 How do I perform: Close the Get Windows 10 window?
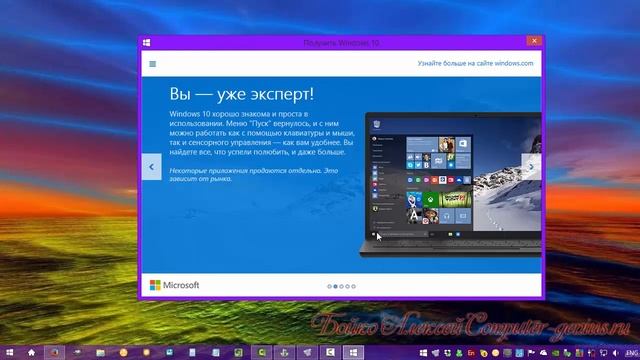534,41
